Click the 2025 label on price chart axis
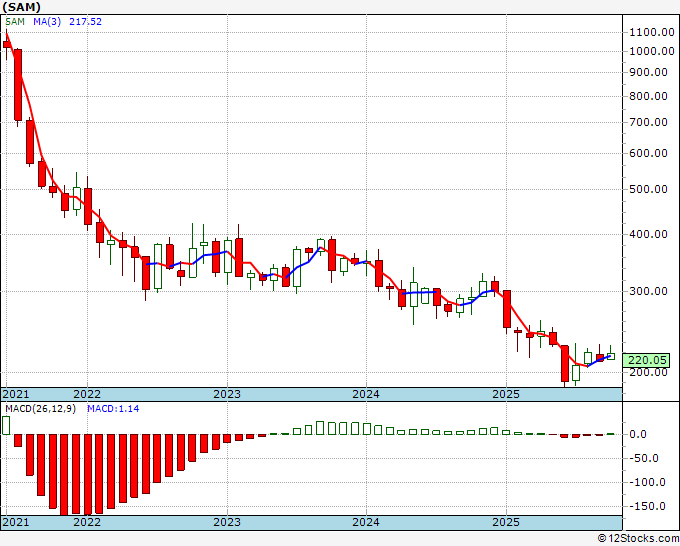This screenshot has width=680, height=546. coord(506,394)
